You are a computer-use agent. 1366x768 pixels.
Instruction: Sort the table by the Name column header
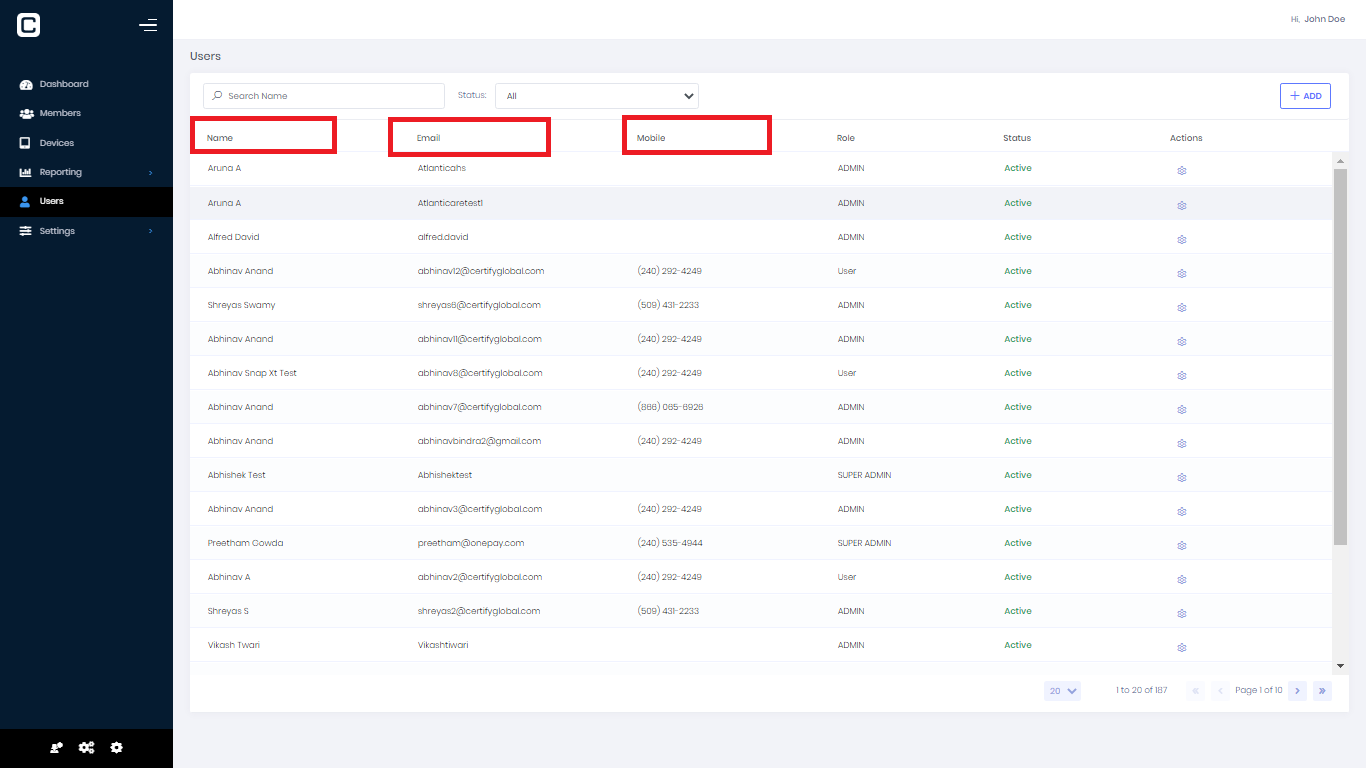pos(220,138)
